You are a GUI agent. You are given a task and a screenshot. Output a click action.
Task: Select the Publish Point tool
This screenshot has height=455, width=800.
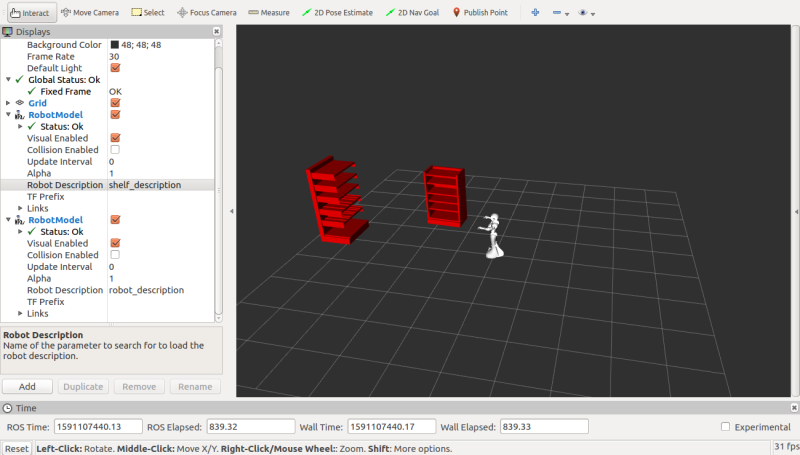tap(480, 13)
